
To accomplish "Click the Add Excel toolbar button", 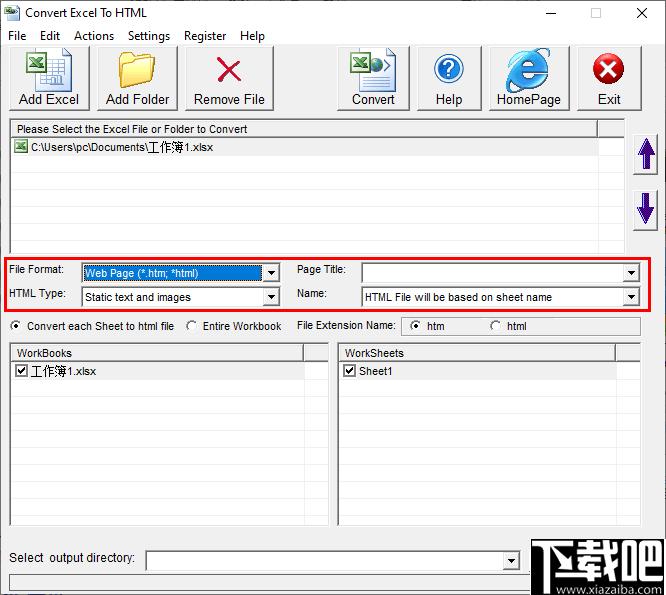I will pos(49,78).
